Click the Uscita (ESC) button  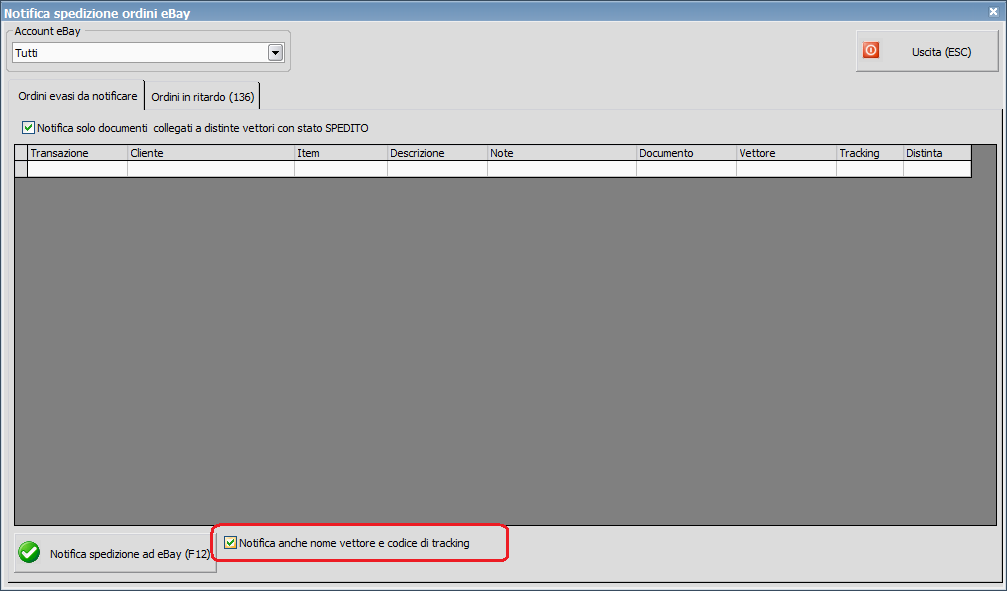tap(927, 51)
